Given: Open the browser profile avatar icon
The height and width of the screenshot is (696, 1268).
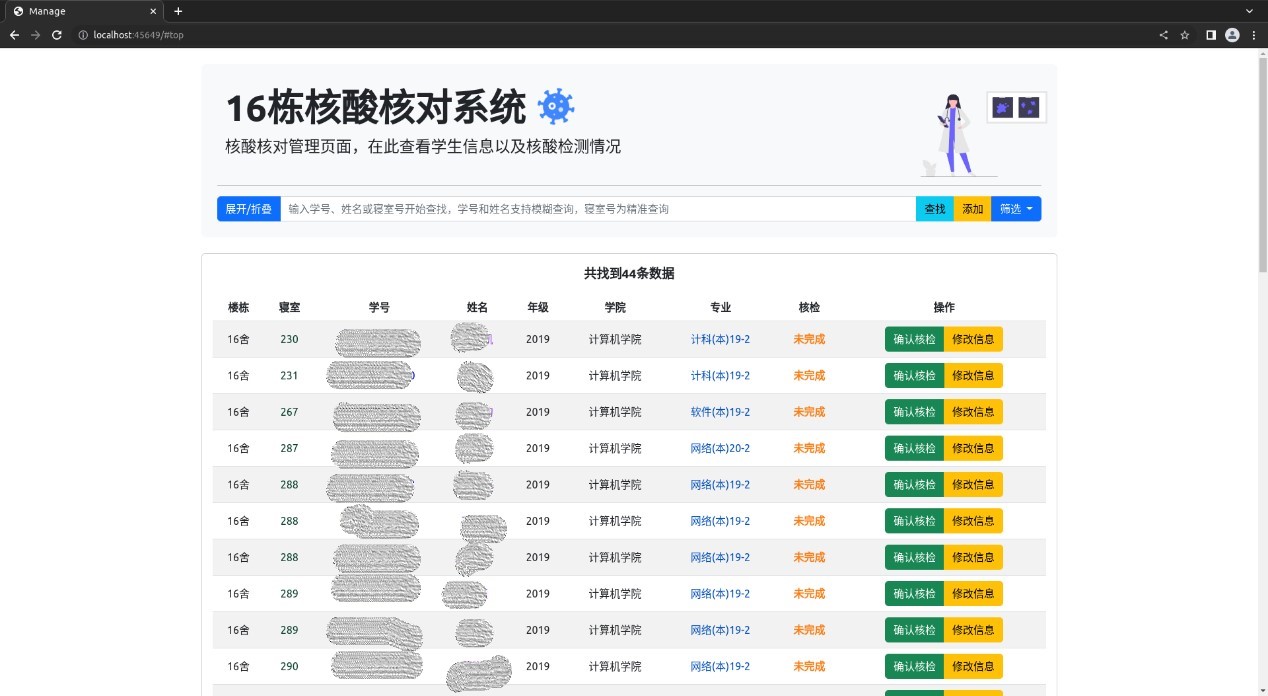Looking at the screenshot, I should pyautogui.click(x=1232, y=35).
